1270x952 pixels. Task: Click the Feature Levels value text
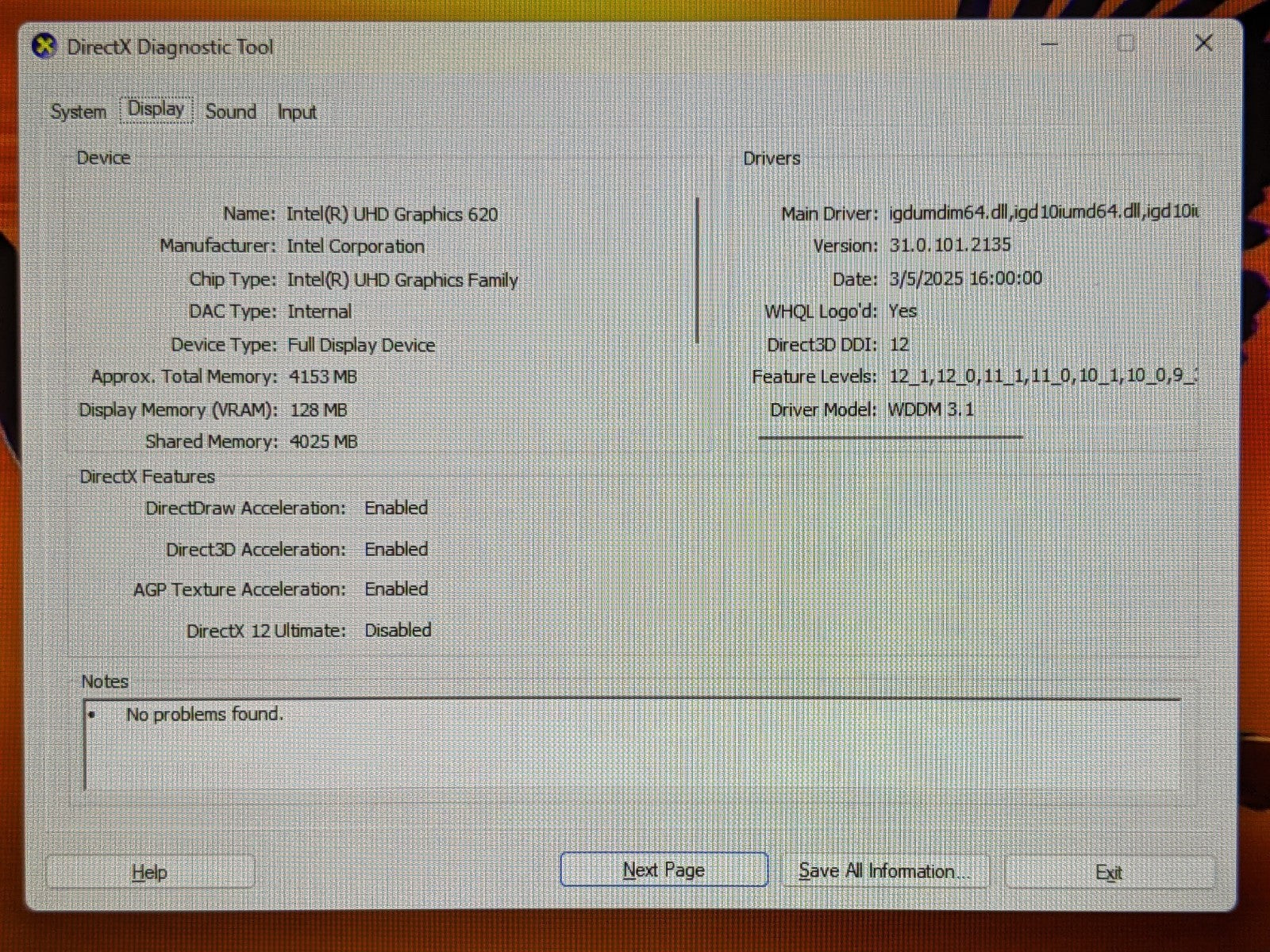pyautogui.click(x=1041, y=376)
